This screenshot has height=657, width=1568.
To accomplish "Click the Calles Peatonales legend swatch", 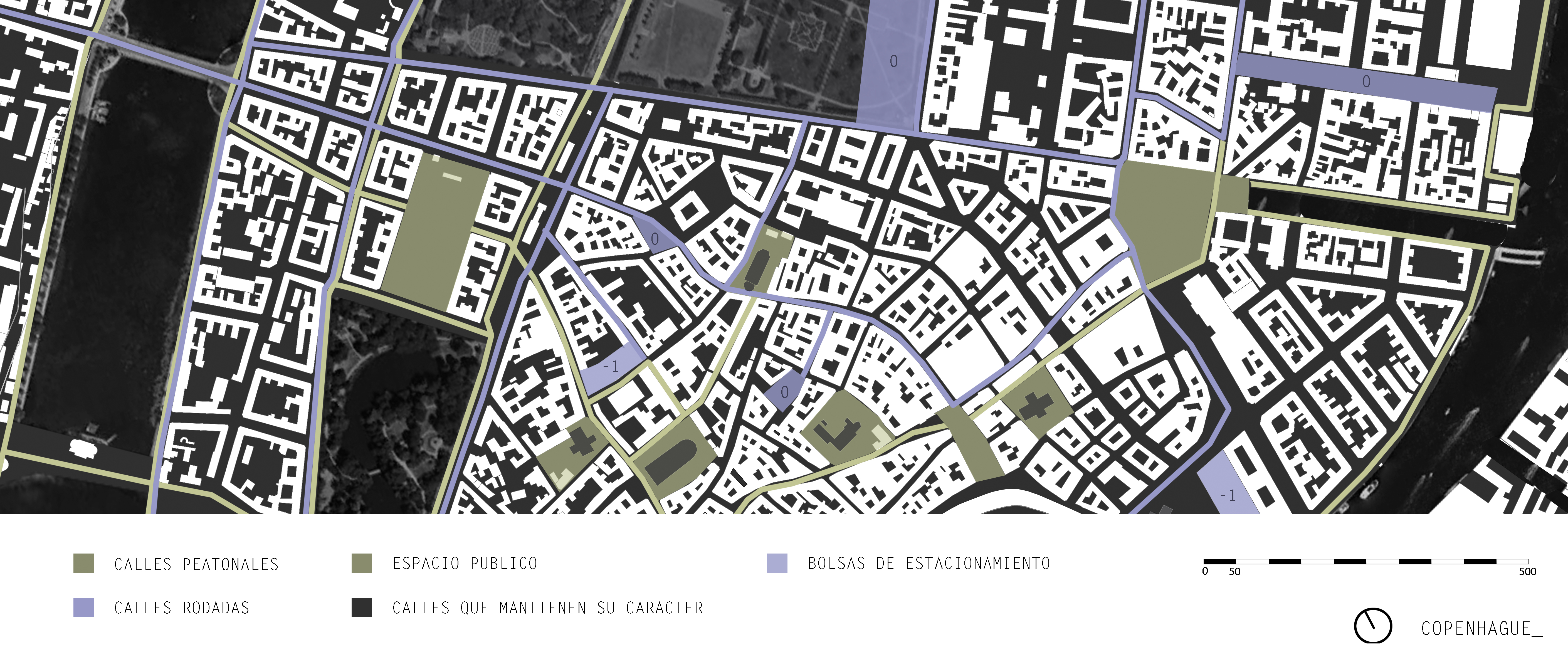I will 83,563.
